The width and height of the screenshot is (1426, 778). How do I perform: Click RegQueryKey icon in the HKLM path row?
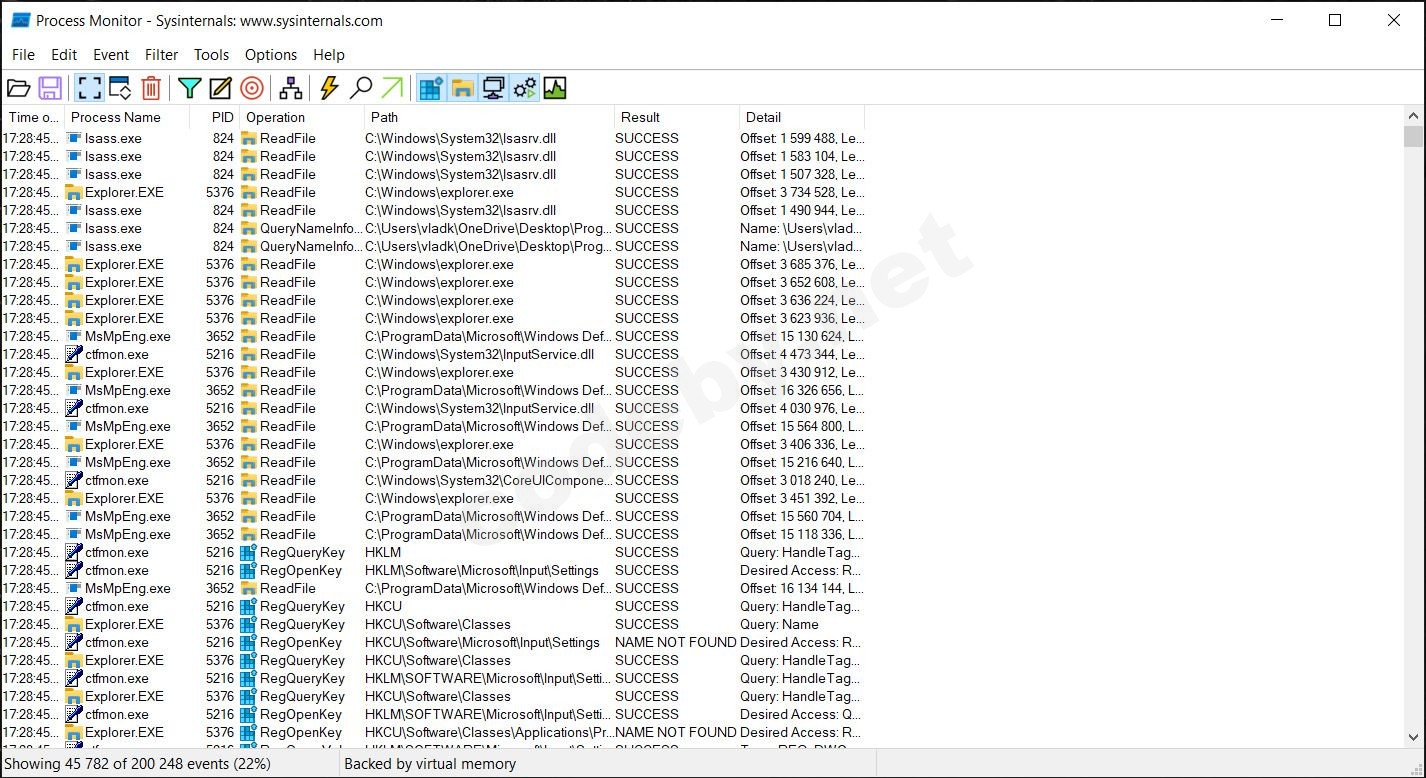click(249, 552)
